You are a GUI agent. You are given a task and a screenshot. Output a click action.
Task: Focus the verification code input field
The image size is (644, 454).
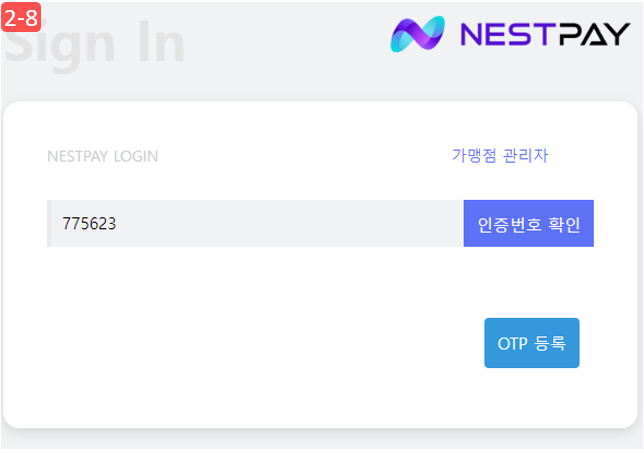click(x=255, y=224)
